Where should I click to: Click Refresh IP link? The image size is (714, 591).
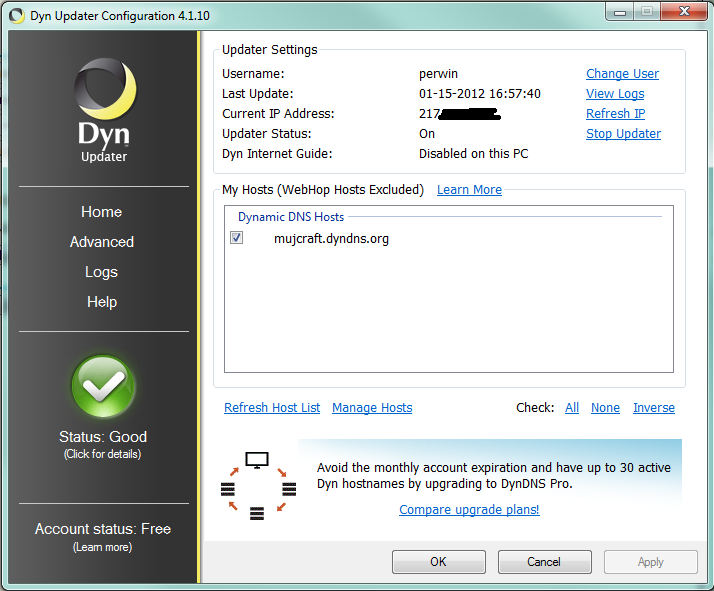click(615, 114)
